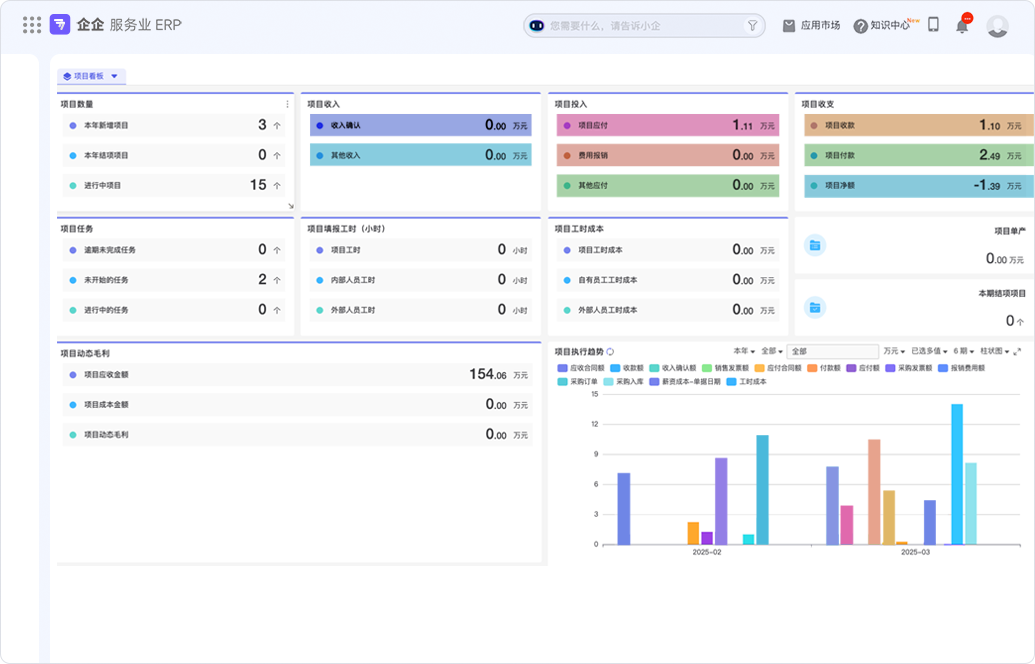Open the mobile device icon in header
Viewport: 1035px width, 664px height.
tap(933, 25)
